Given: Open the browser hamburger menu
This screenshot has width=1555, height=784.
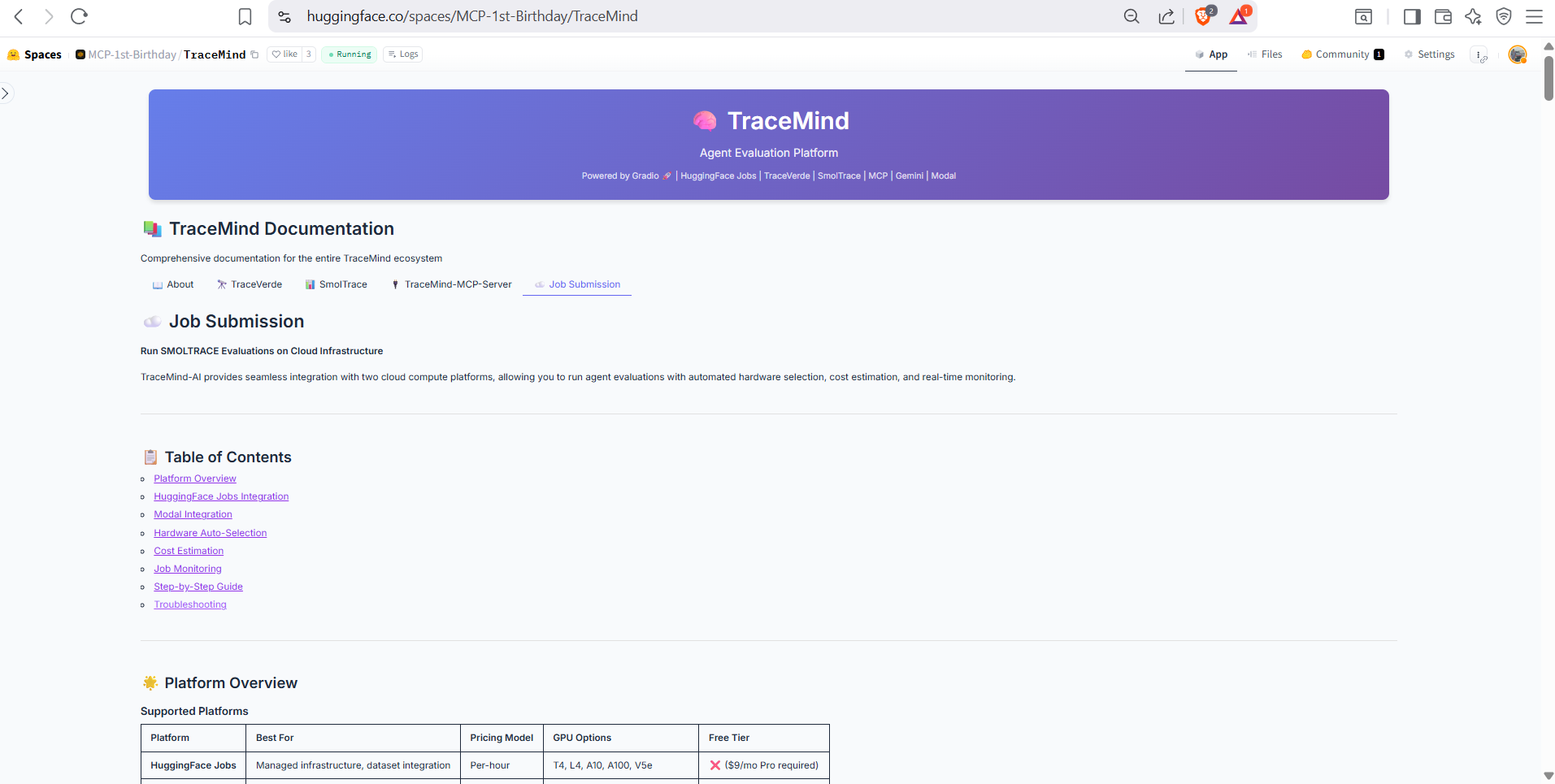Looking at the screenshot, I should [1534, 16].
